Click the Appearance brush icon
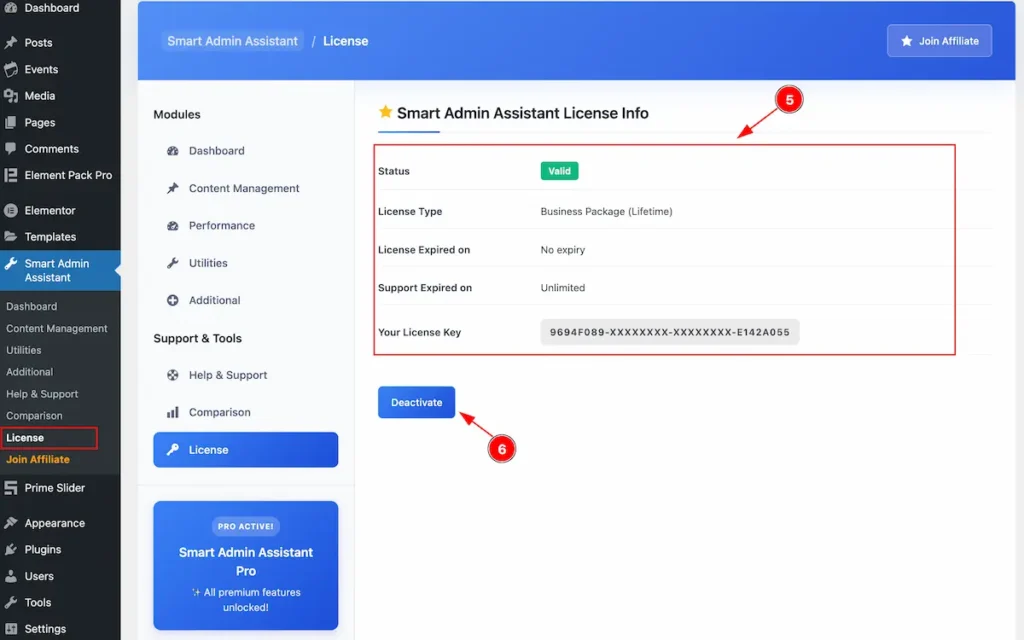This screenshot has width=1024, height=640. coord(10,523)
